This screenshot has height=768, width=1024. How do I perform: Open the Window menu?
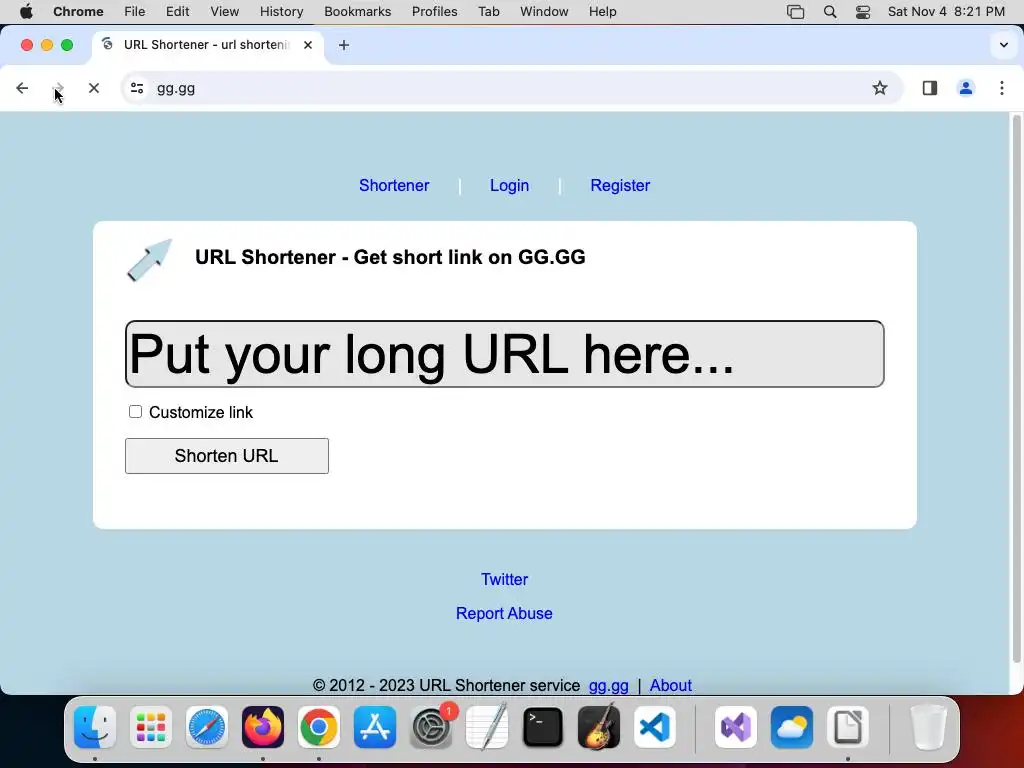pyautogui.click(x=544, y=12)
